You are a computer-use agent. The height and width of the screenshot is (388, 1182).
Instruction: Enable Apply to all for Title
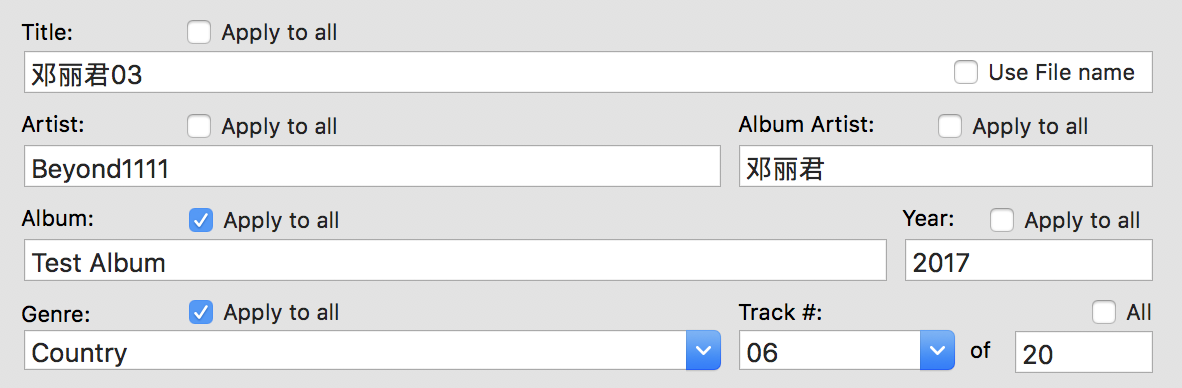[x=199, y=32]
